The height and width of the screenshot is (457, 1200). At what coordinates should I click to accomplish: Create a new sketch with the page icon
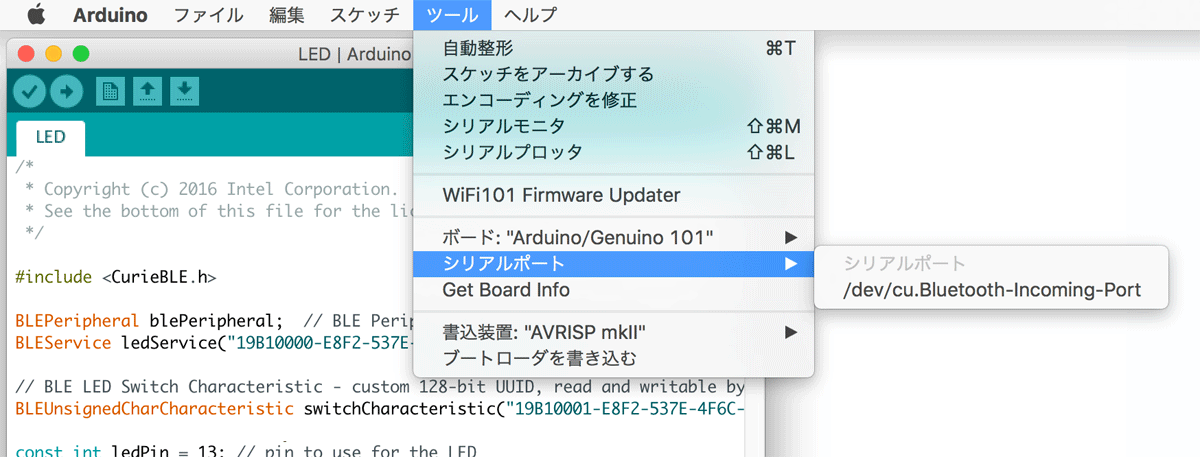point(110,91)
